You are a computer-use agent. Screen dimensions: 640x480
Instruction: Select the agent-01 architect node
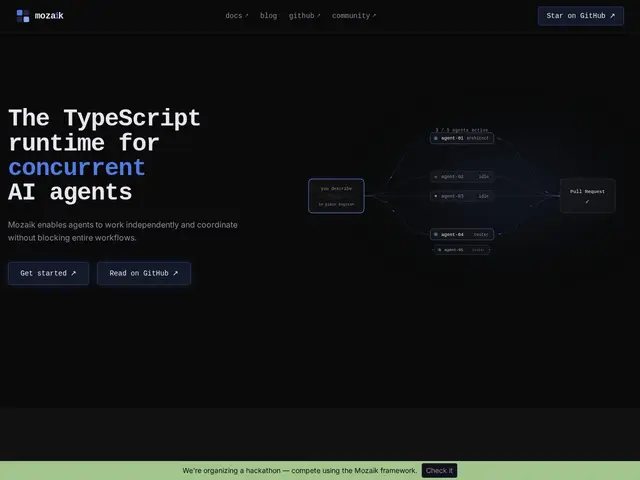[x=462, y=138]
